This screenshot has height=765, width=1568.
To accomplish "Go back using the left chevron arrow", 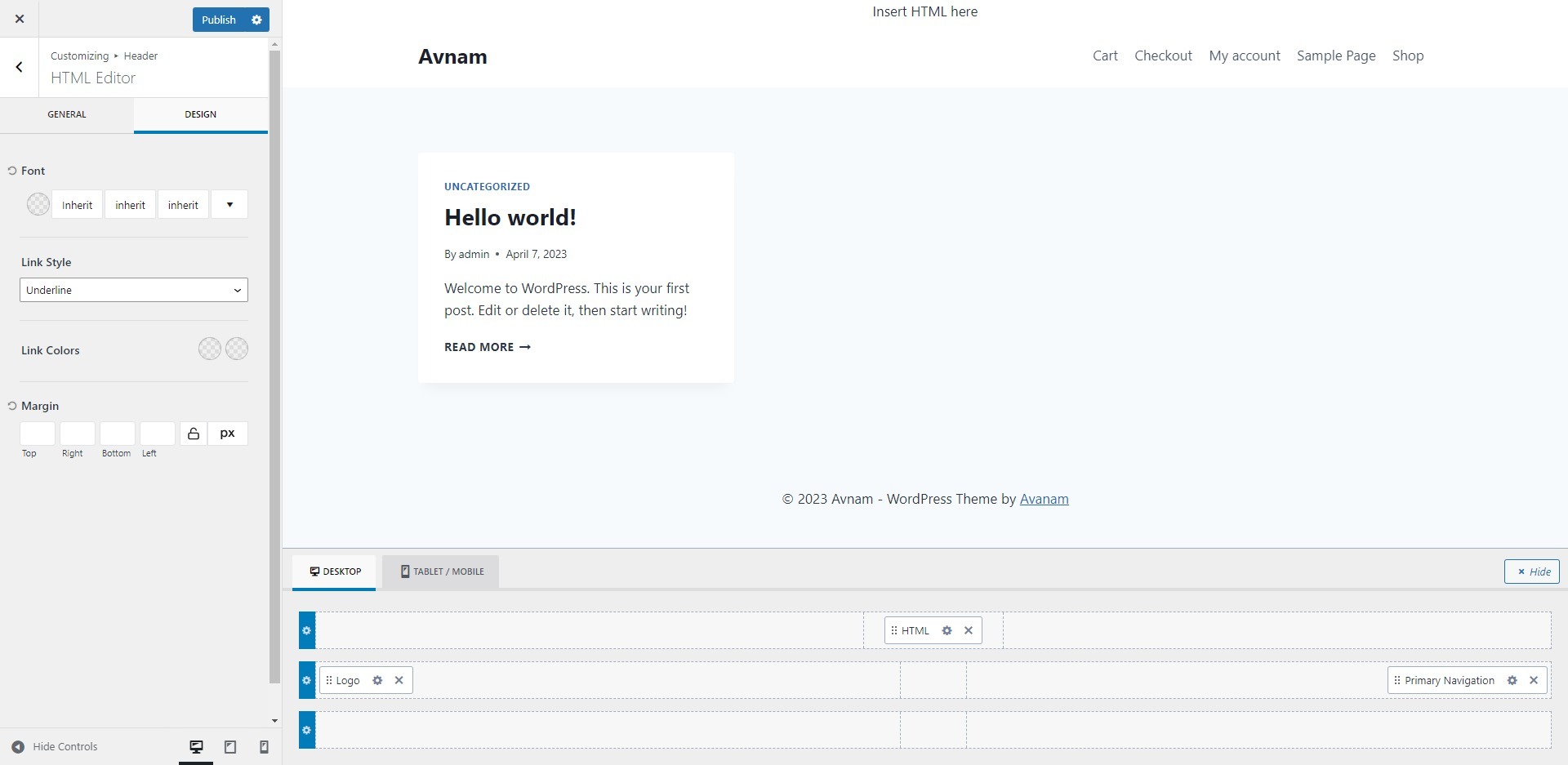I will tap(20, 67).
